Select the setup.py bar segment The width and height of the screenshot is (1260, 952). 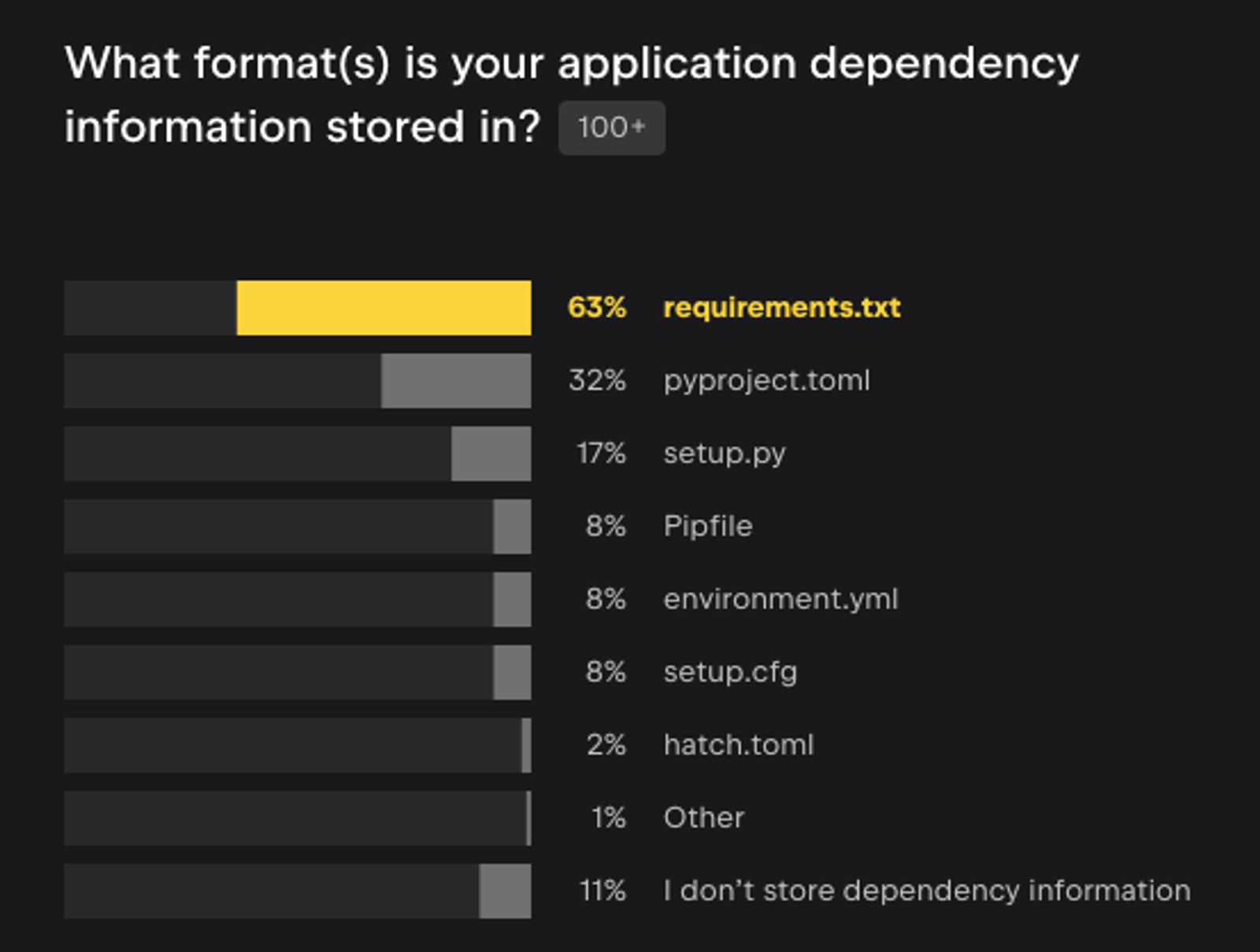click(491, 454)
